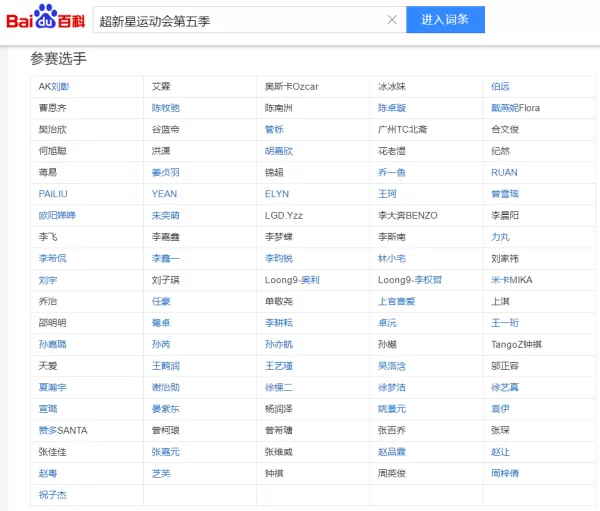600x511 pixels.
Task: Open the ELYN link
Action: click(277, 194)
